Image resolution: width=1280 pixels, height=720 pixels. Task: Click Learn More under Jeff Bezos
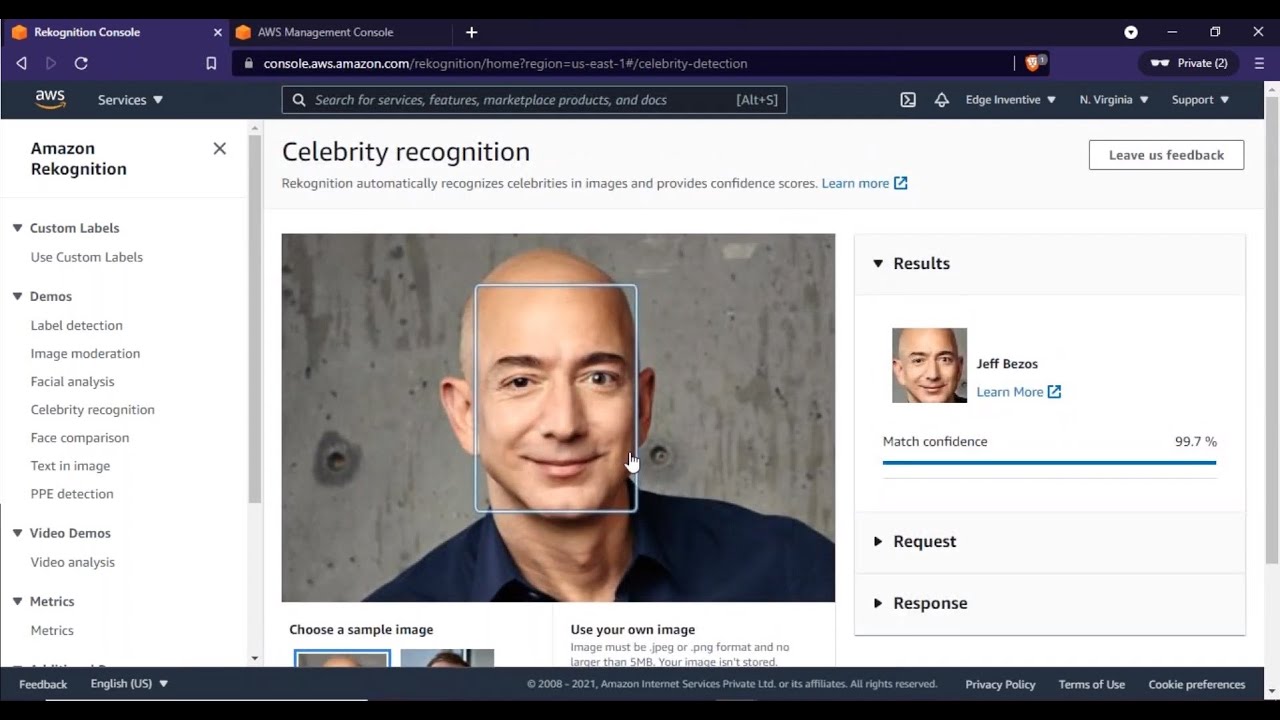pyautogui.click(x=1010, y=392)
